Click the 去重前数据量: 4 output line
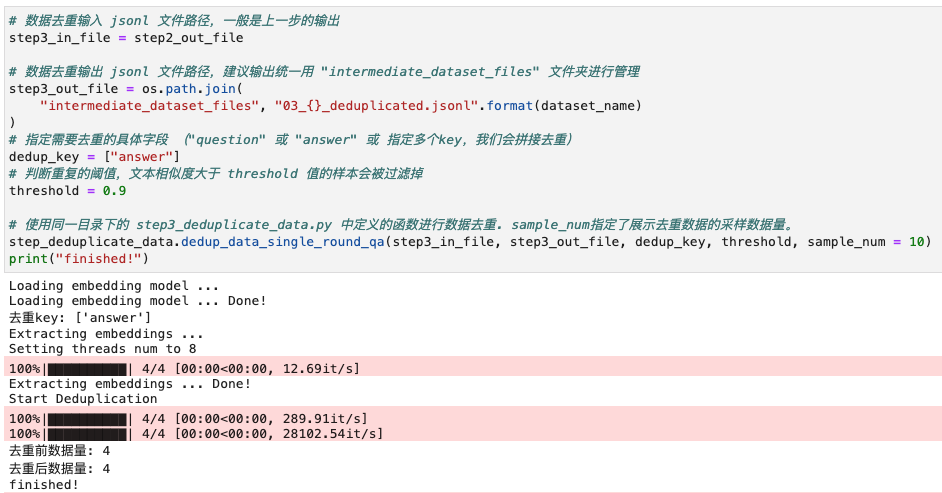 point(59,451)
